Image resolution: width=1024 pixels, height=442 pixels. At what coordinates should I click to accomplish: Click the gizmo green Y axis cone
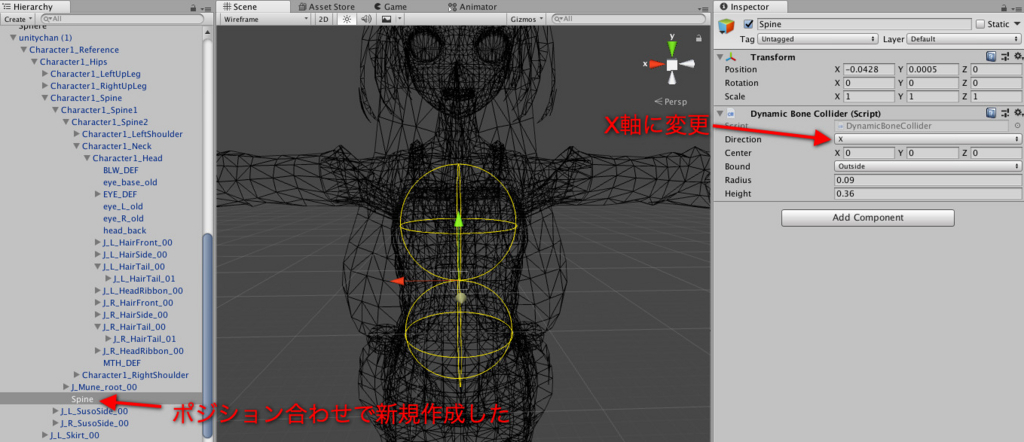(x=671, y=48)
